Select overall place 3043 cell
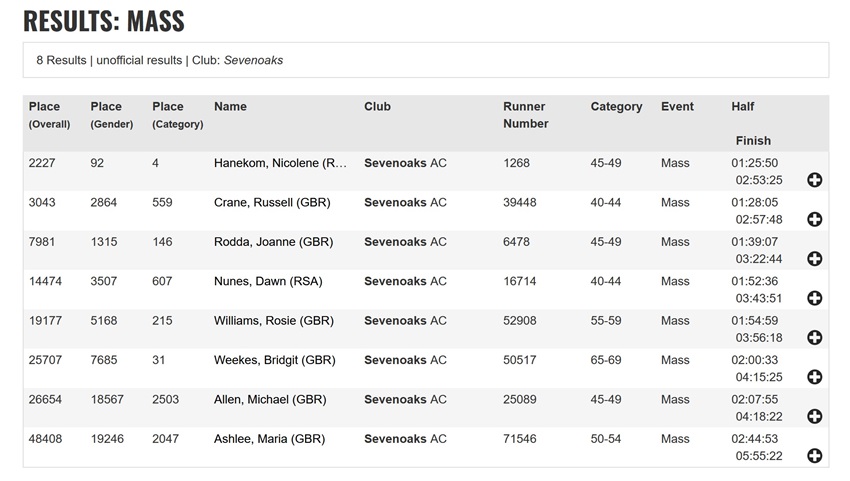Image resolution: width=850 pixels, height=481 pixels. coord(42,203)
